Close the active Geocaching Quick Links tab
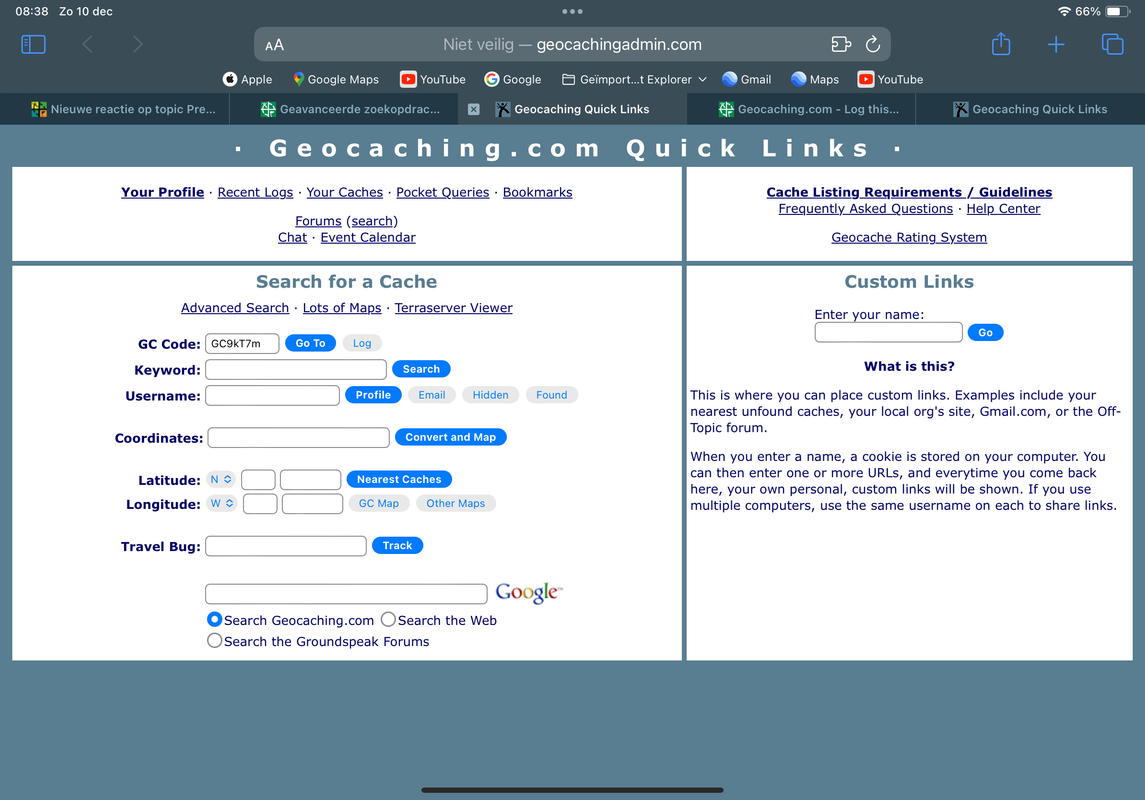 (474, 109)
